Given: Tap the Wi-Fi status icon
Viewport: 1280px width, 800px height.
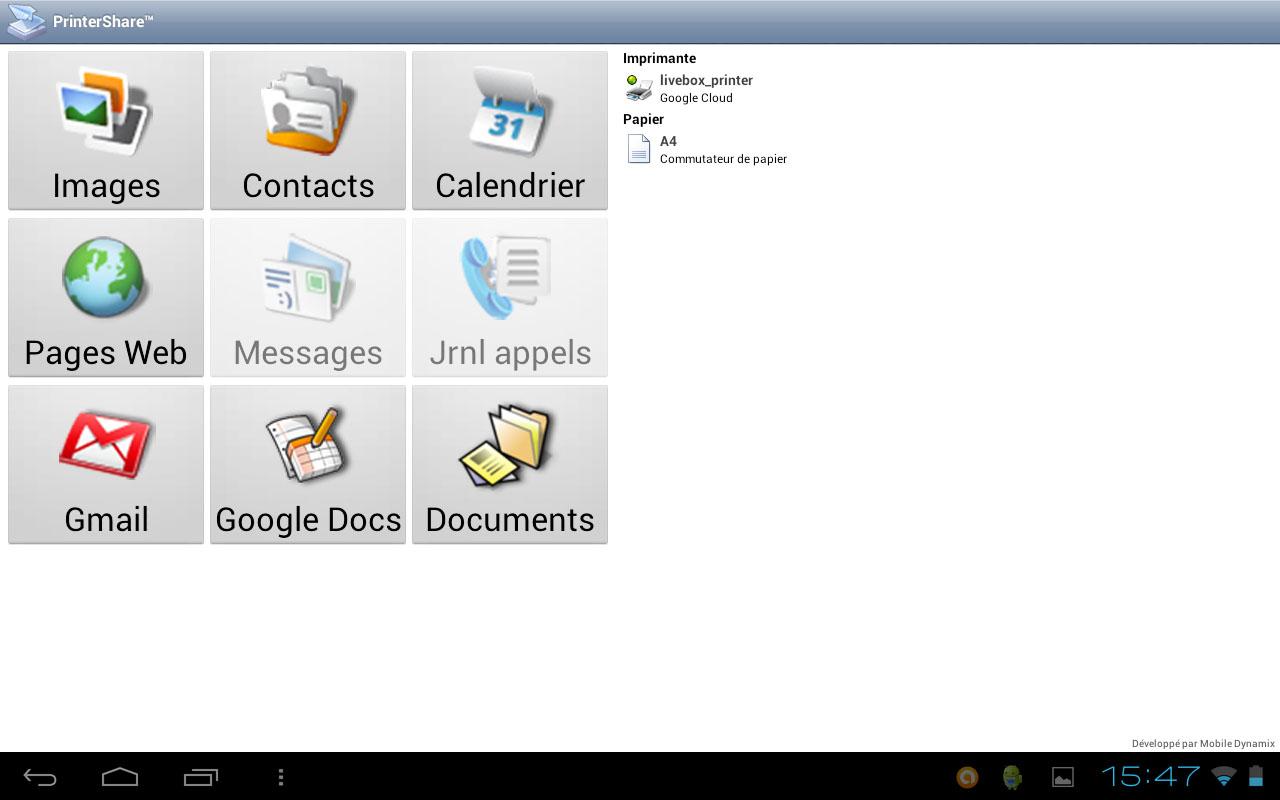Looking at the screenshot, I should click(x=1223, y=776).
